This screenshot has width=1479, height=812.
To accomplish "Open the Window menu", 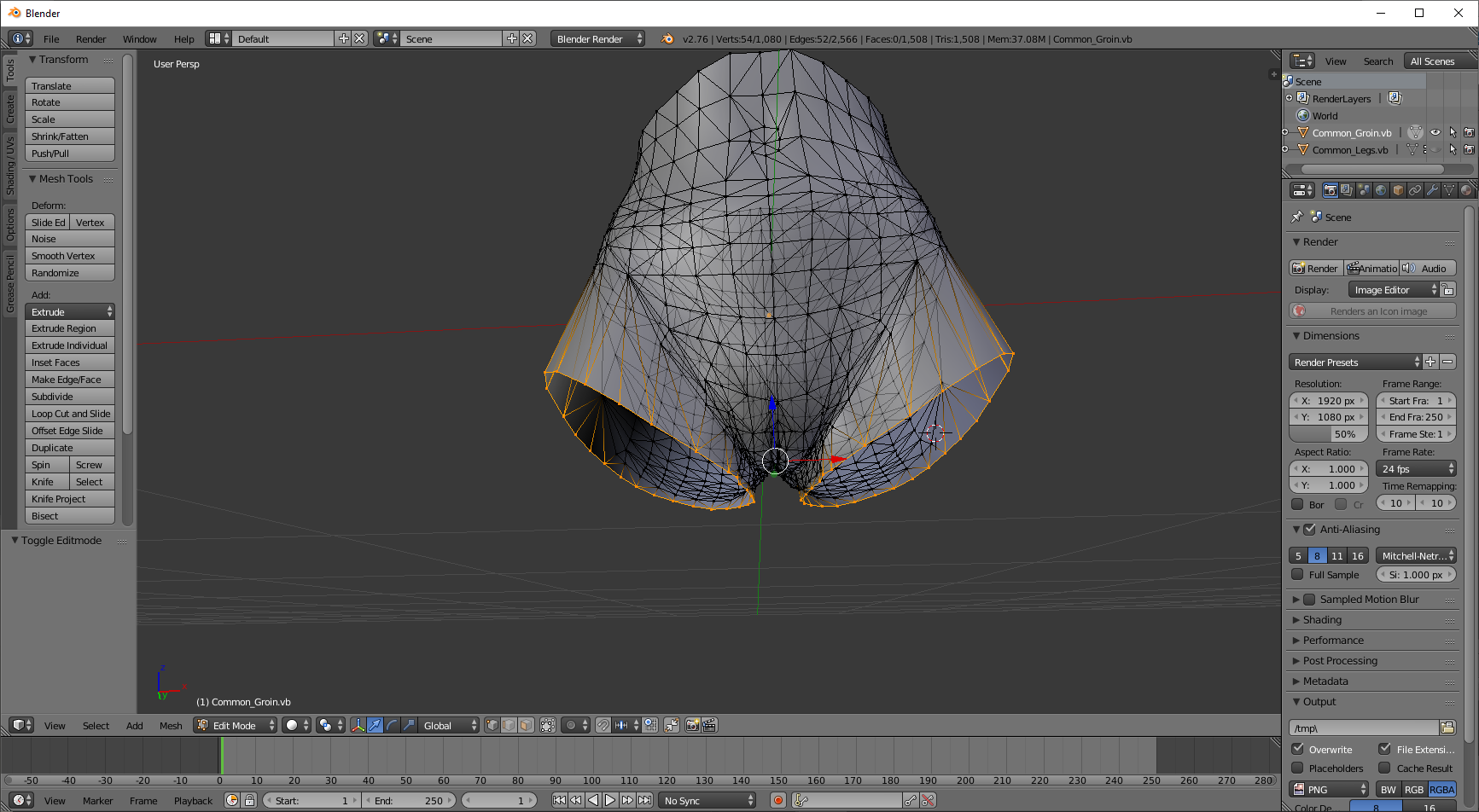I will 139,38.
